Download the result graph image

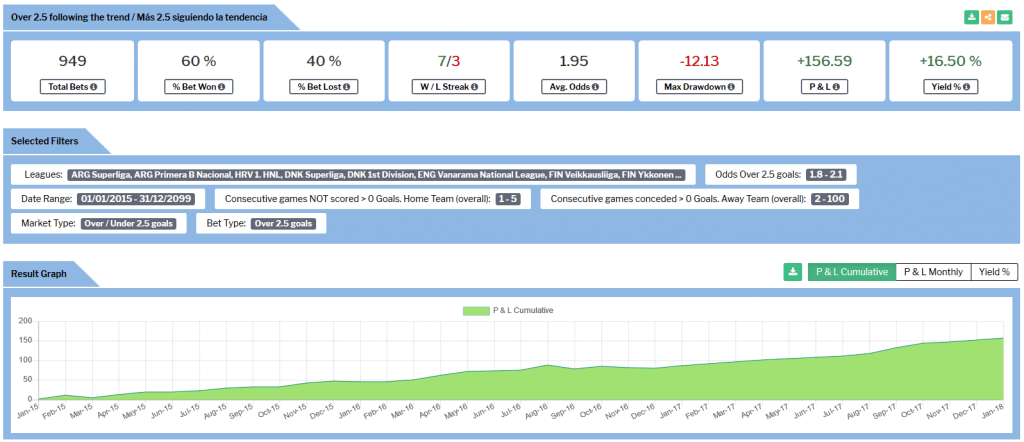point(794,271)
